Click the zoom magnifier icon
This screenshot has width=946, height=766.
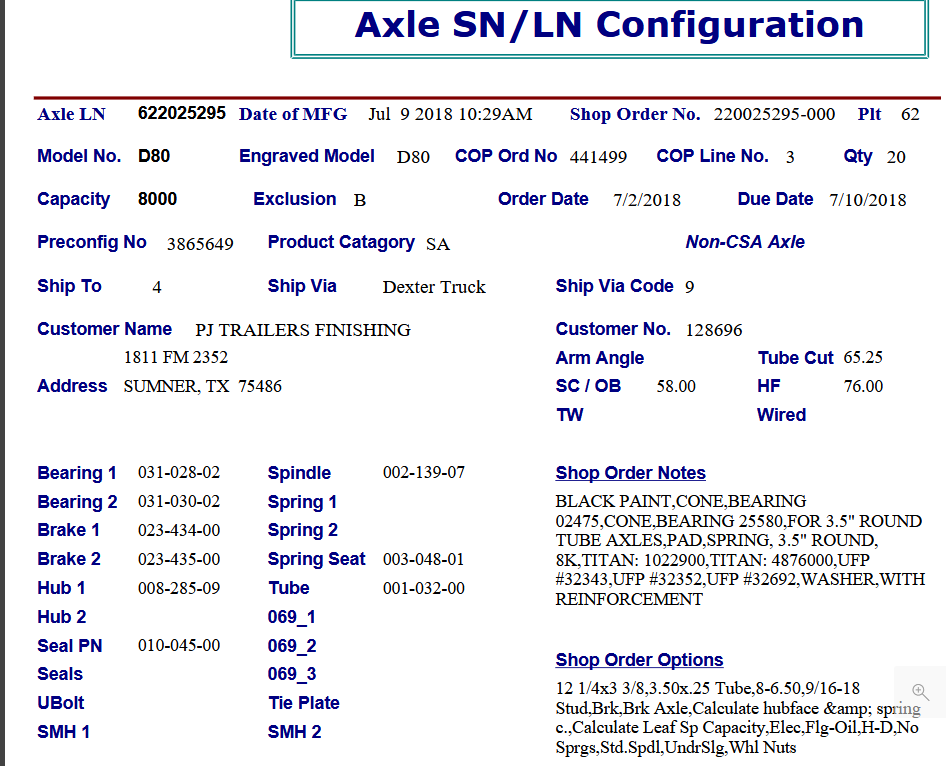tap(920, 692)
